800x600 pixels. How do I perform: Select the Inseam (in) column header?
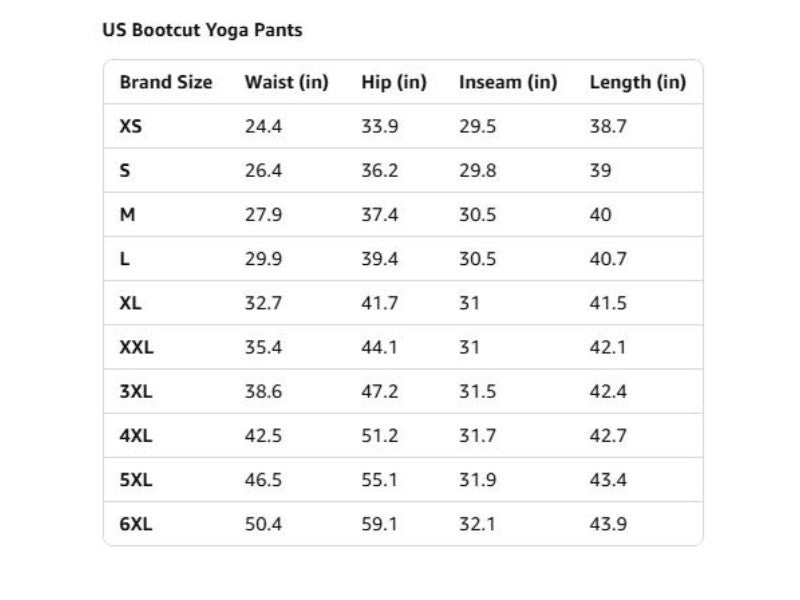pyautogui.click(x=508, y=82)
